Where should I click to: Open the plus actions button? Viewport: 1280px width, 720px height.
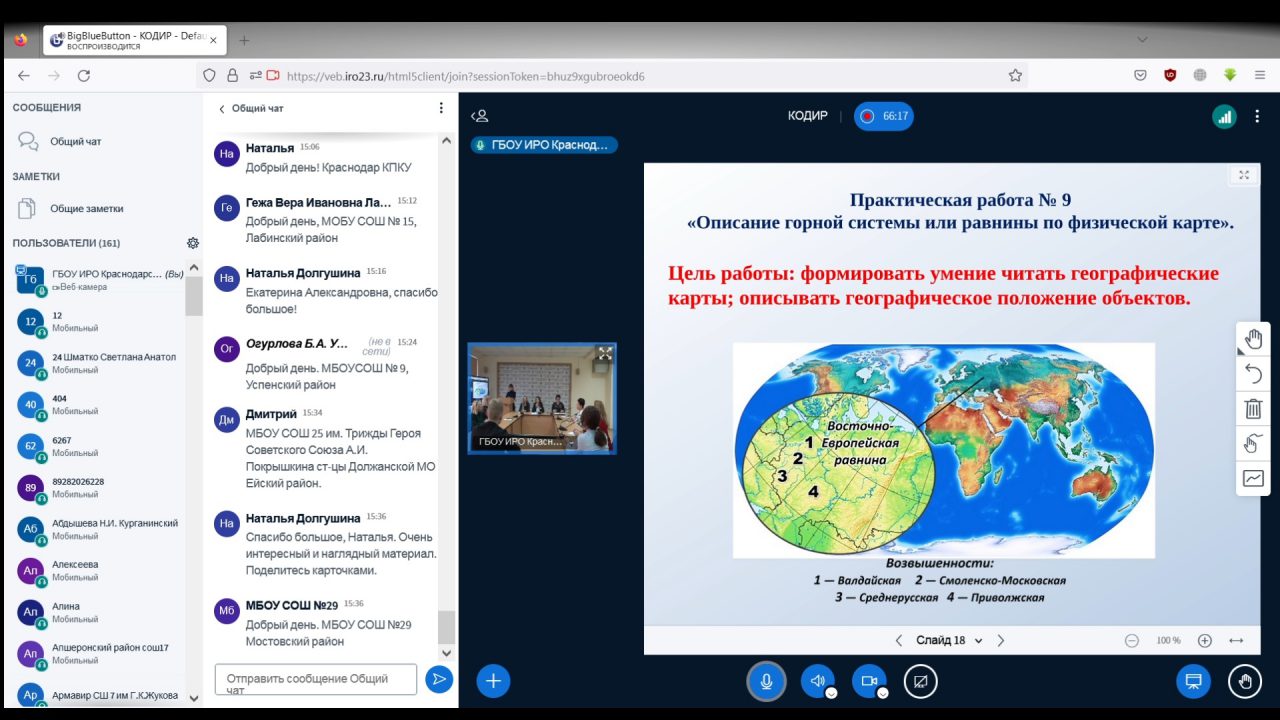[x=493, y=681]
